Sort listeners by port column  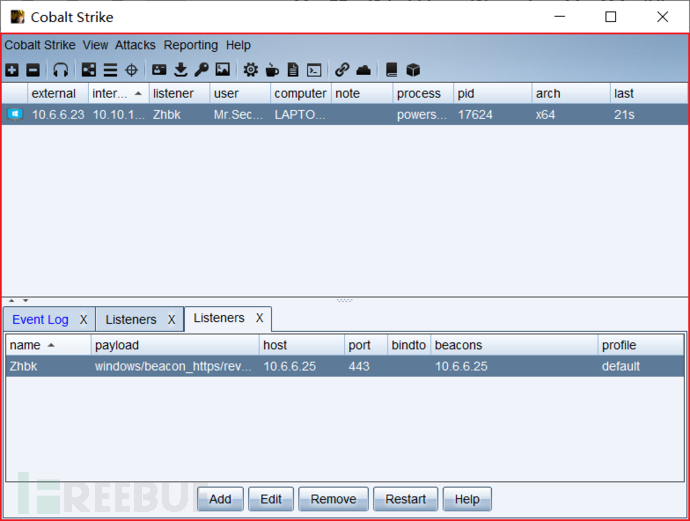tap(366, 345)
